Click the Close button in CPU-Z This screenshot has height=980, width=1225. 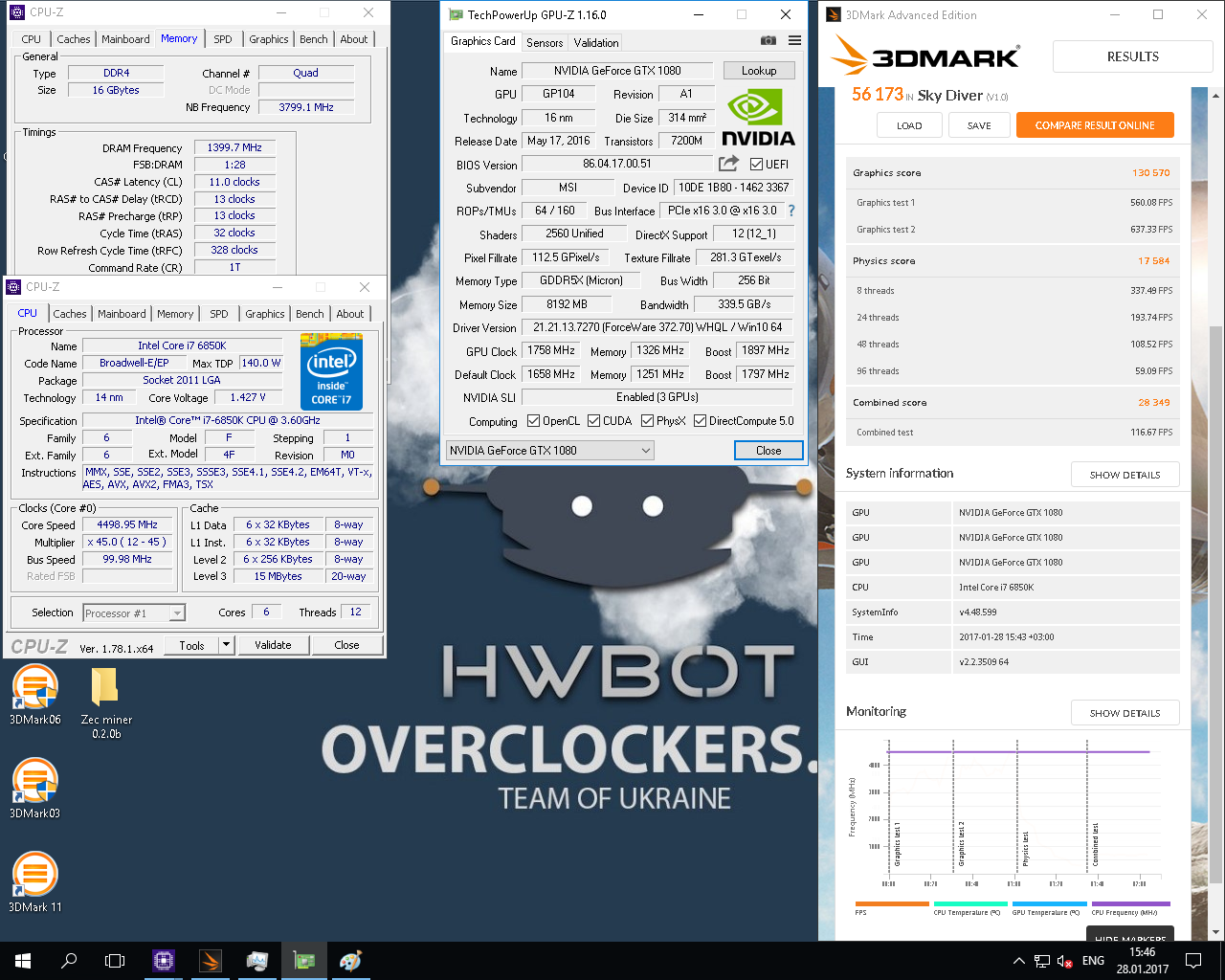pyautogui.click(x=346, y=645)
